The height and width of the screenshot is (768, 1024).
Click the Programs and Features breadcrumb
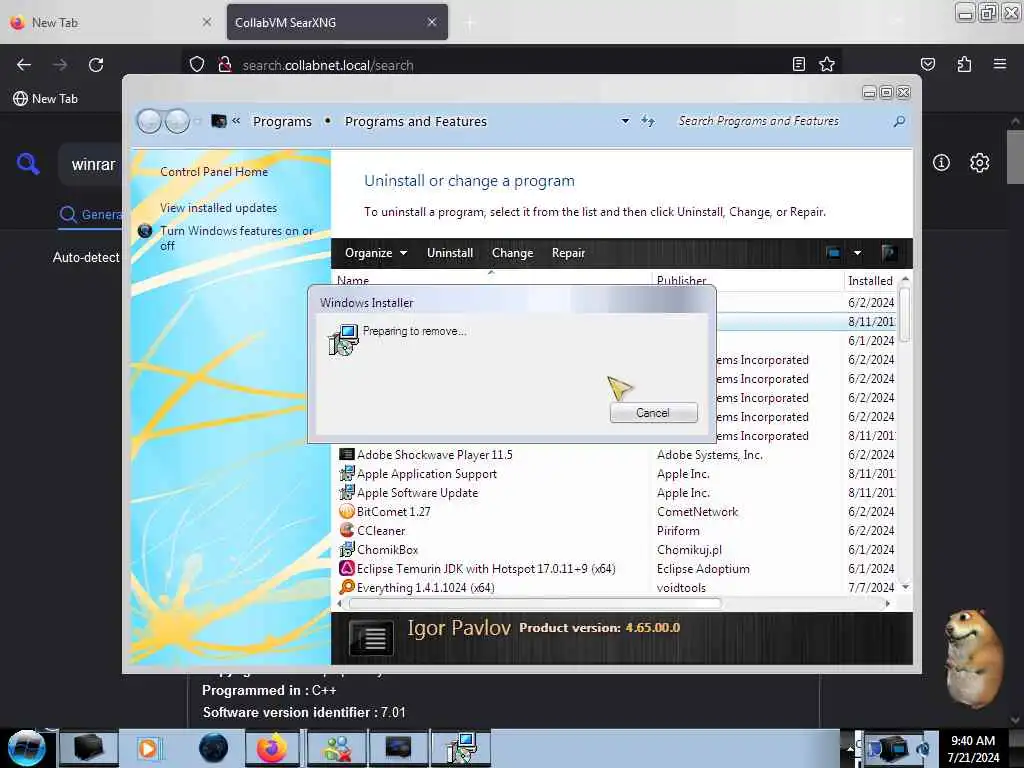(x=415, y=121)
